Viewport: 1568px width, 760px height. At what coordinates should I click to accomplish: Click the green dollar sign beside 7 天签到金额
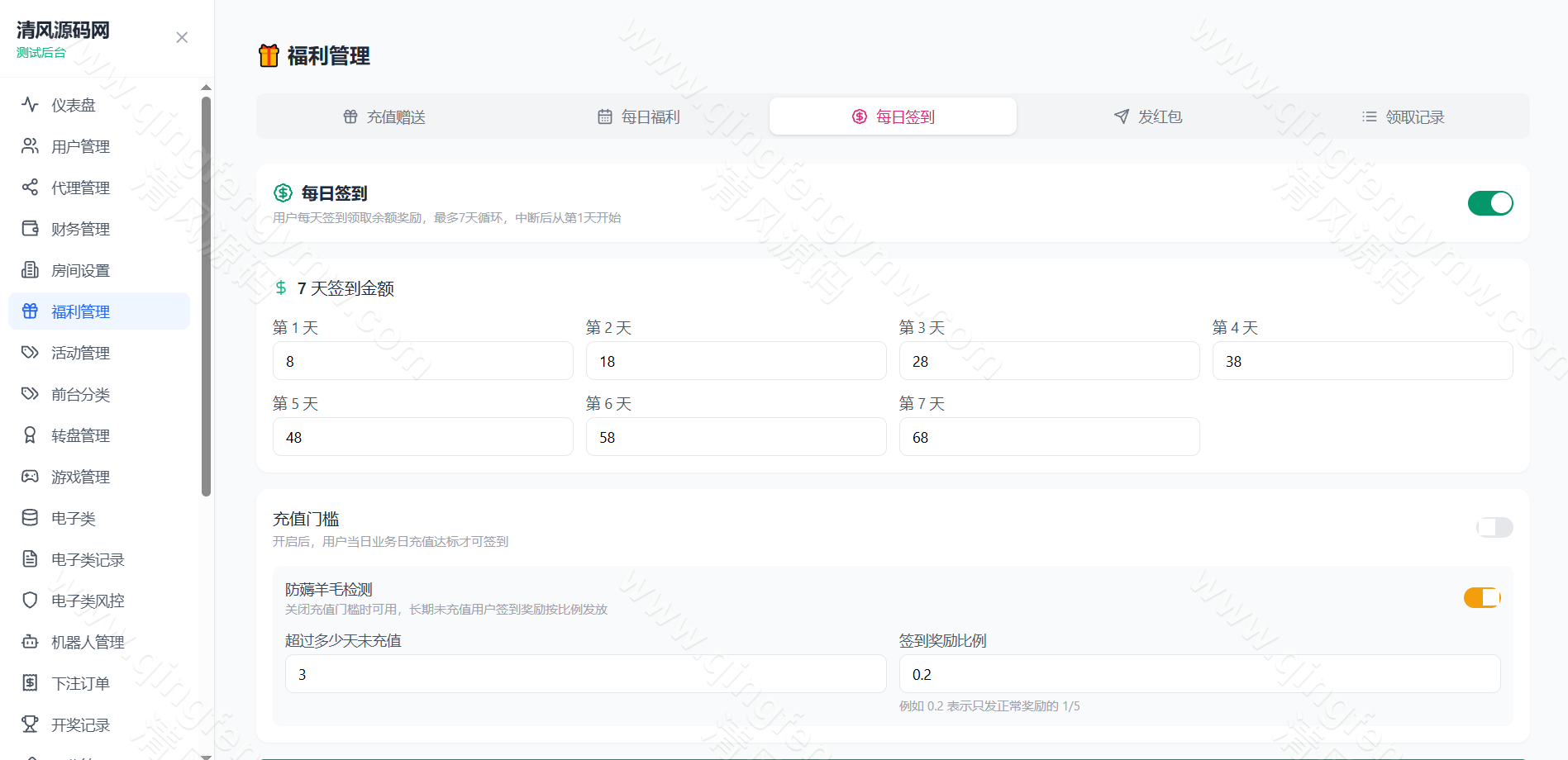(281, 287)
